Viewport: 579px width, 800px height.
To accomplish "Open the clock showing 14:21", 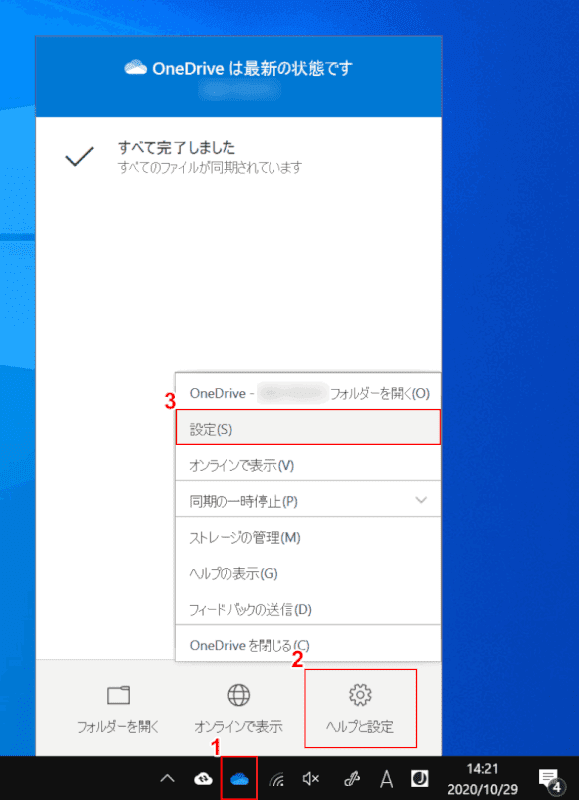I will 482,779.
